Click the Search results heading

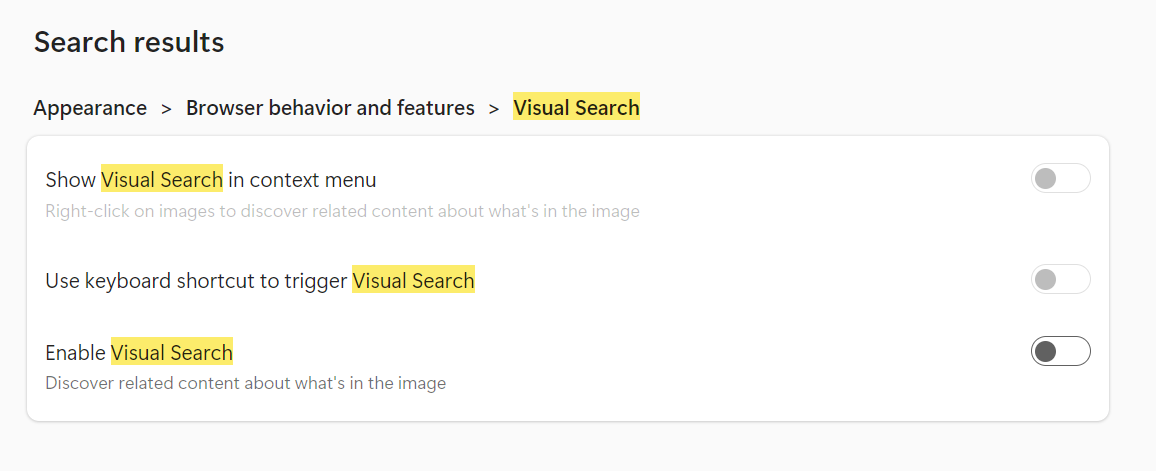(129, 43)
